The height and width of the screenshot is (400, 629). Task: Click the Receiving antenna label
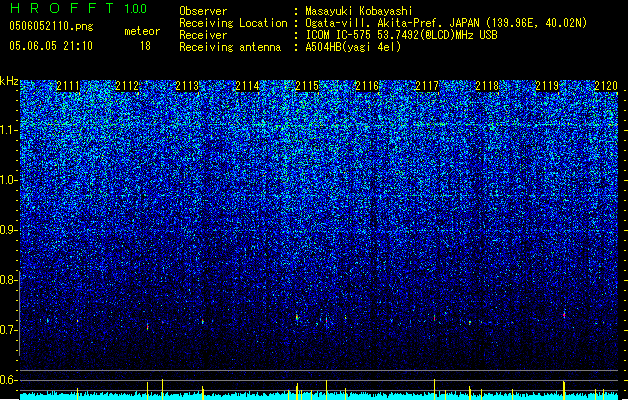230,47
